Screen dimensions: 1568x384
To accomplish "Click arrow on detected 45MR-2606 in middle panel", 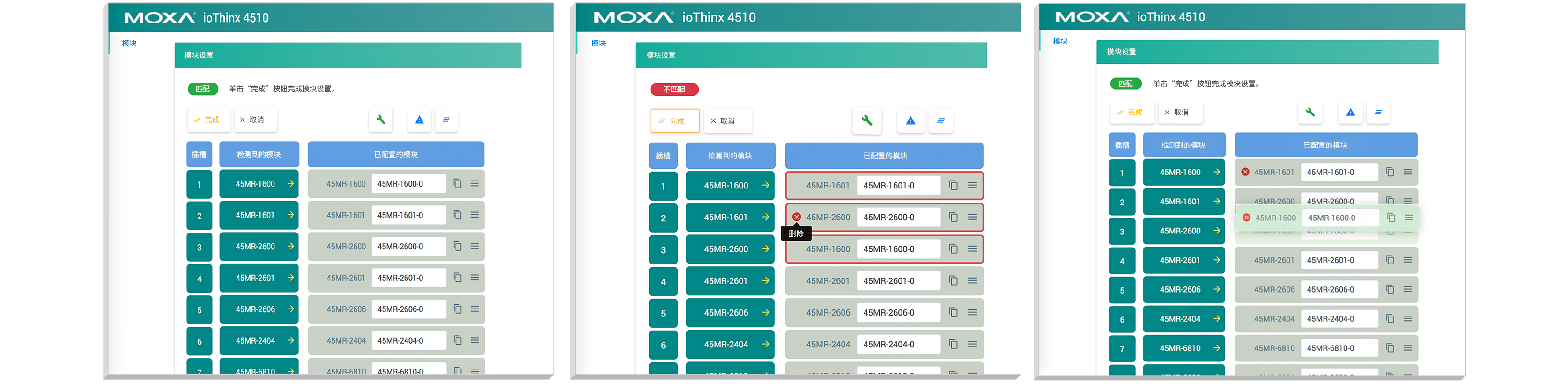I will click(765, 313).
